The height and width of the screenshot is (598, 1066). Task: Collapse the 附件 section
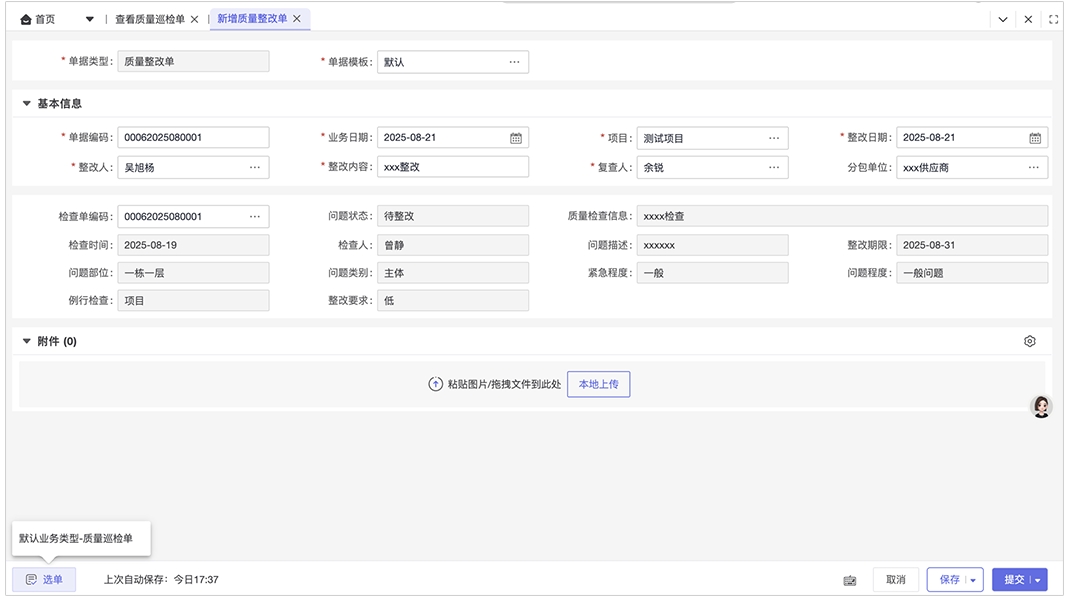[x=27, y=341]
